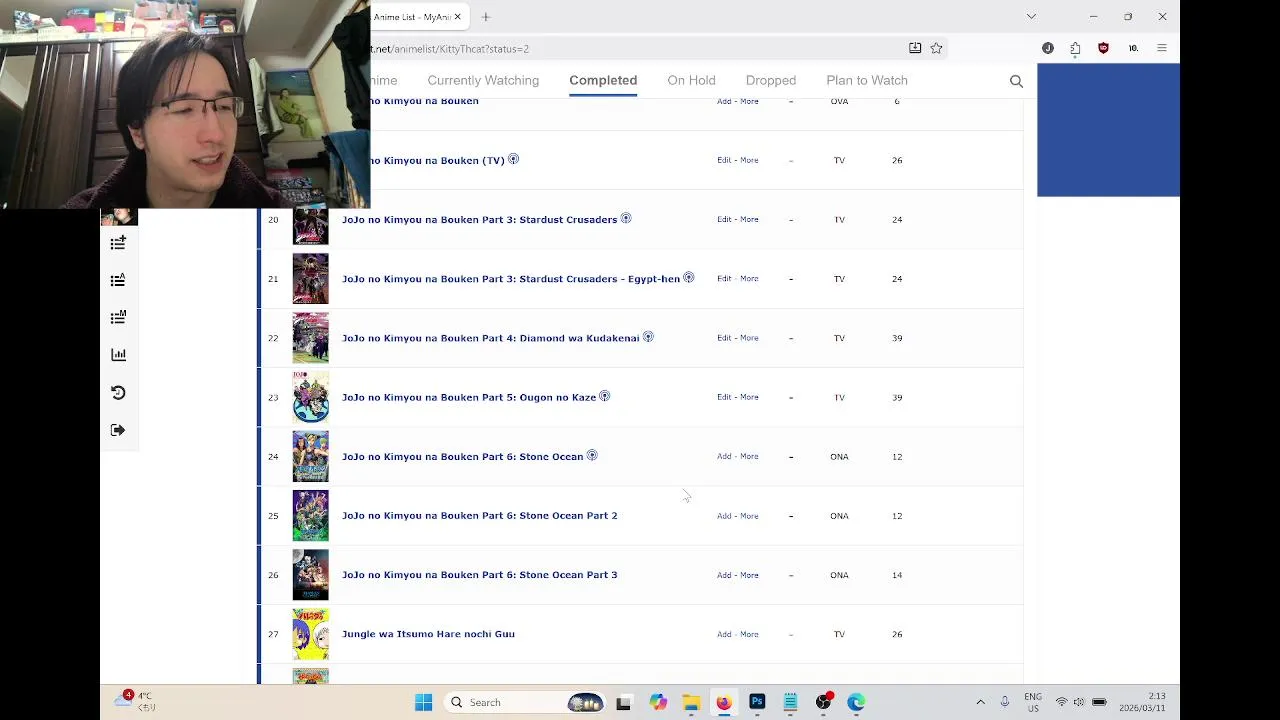Viewport: 1280px width, 720px height.
Task: Click Add for Stone Ocean Part 2 row
Action: point(724,516)
